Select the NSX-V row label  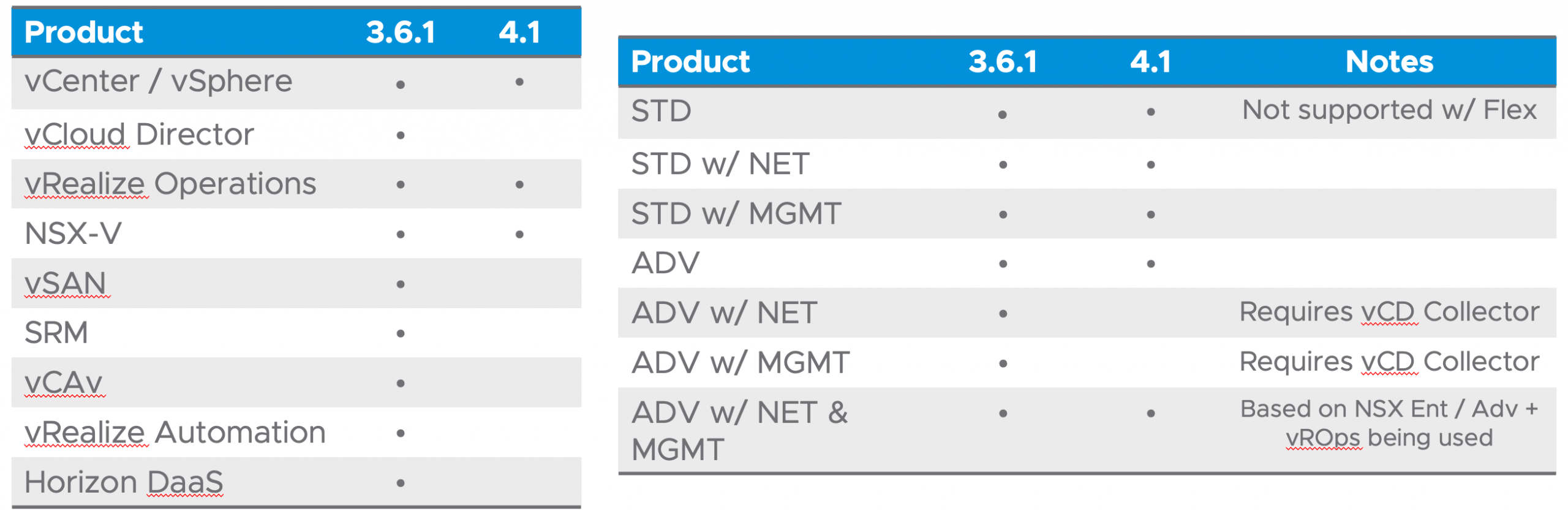[73, 233]
